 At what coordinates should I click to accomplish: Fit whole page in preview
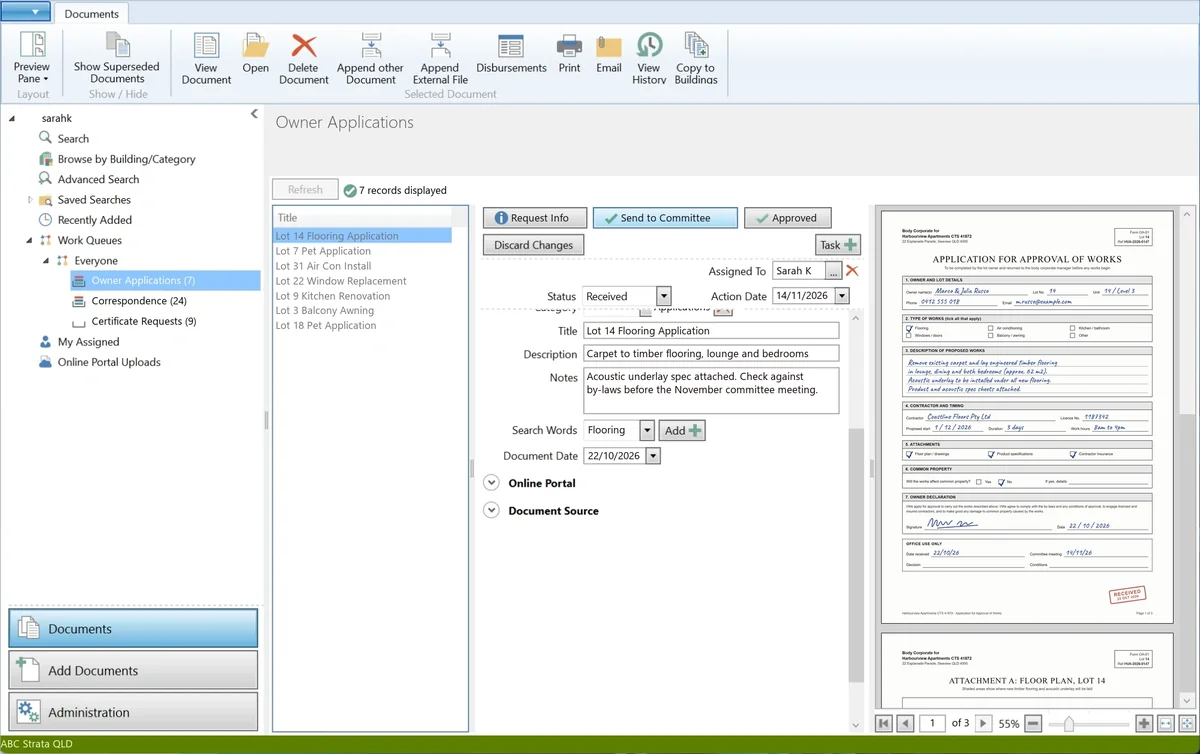coord(1187,723)
